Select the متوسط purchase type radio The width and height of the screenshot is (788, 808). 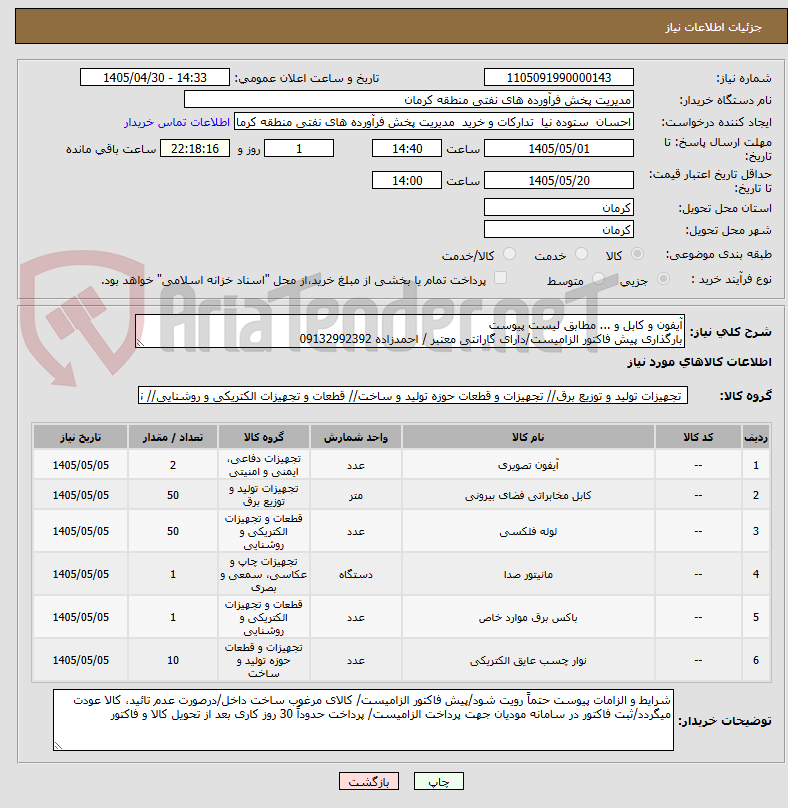click(x=598, y=279)
